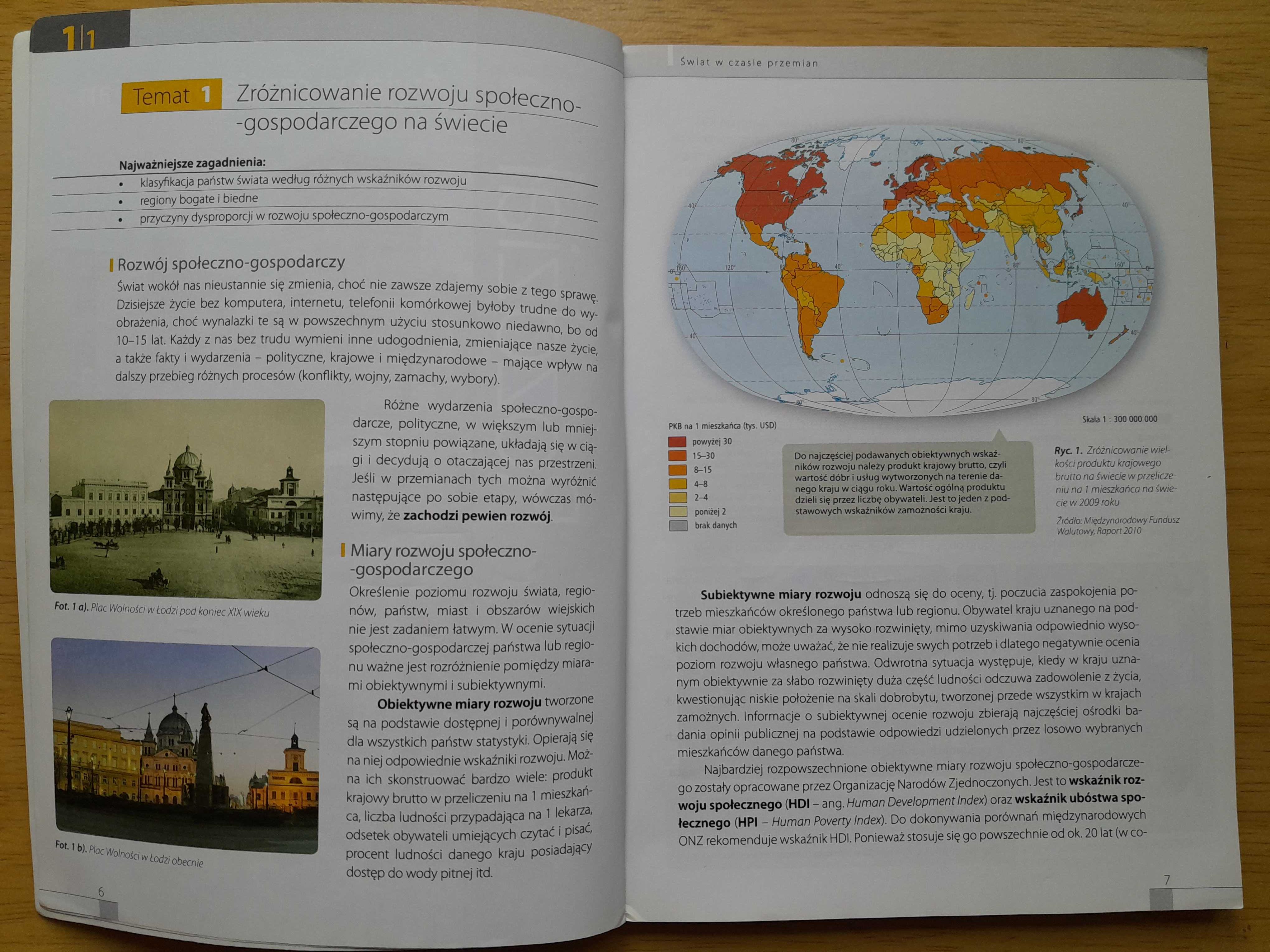The image size is (1270, 952).
Task: Click the '8–15' legend color swatch
Action: [677, 469]
